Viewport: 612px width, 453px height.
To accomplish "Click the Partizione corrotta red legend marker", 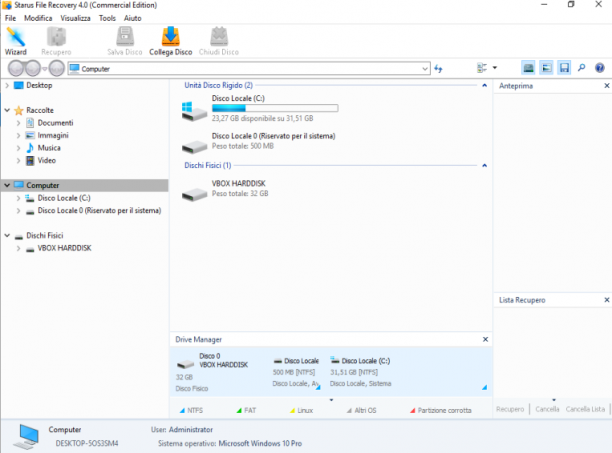I will (x=413, y=410).
